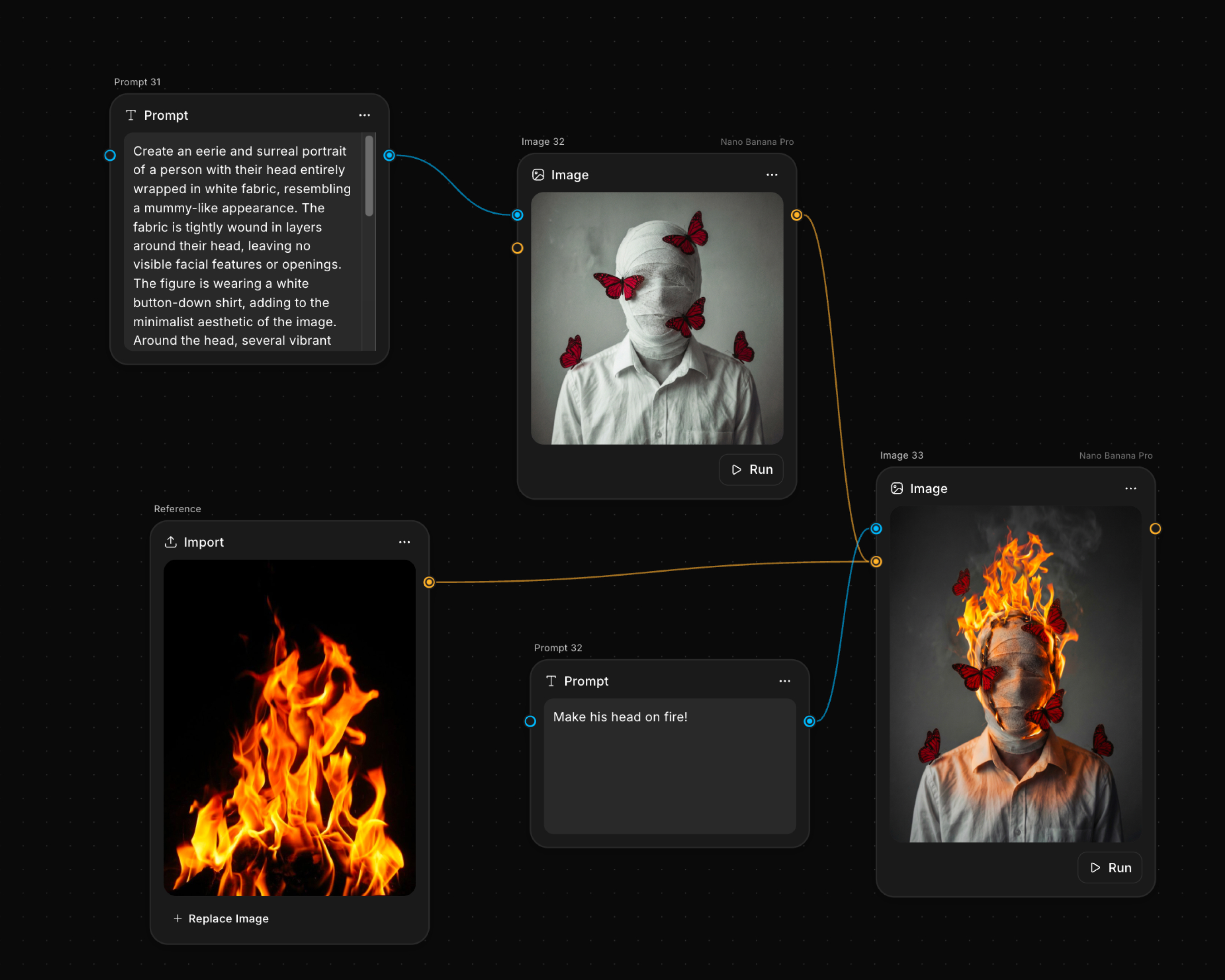Open the options menu on Image 33 node
Viewport: 1225px width, 980px height.
click(1131, 489)
